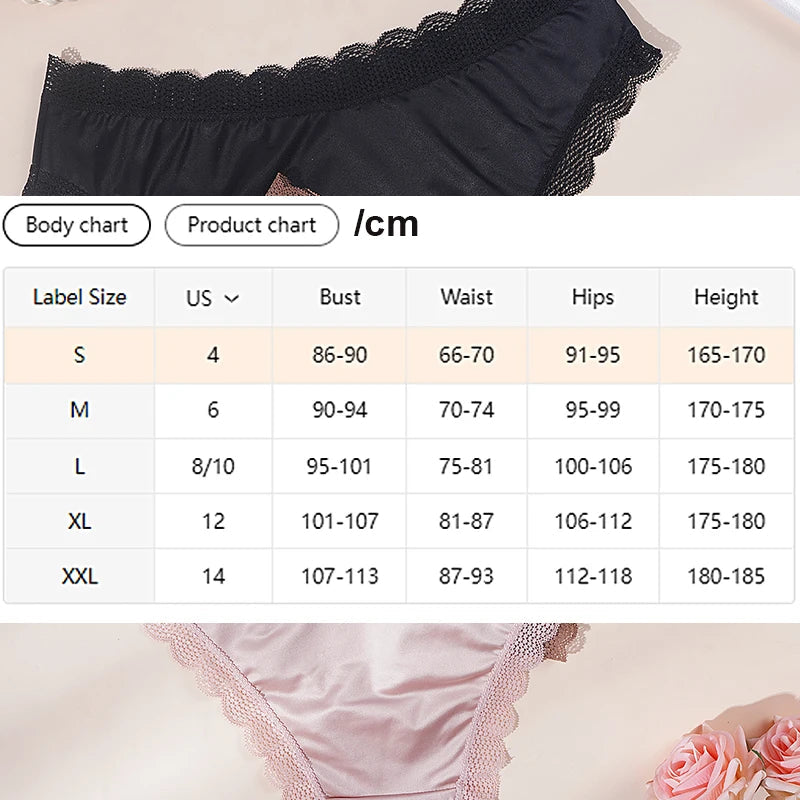800x800 pixels.
Task: Click bust value 107-113
Action: pyautogui.click(x=339, y=576)
